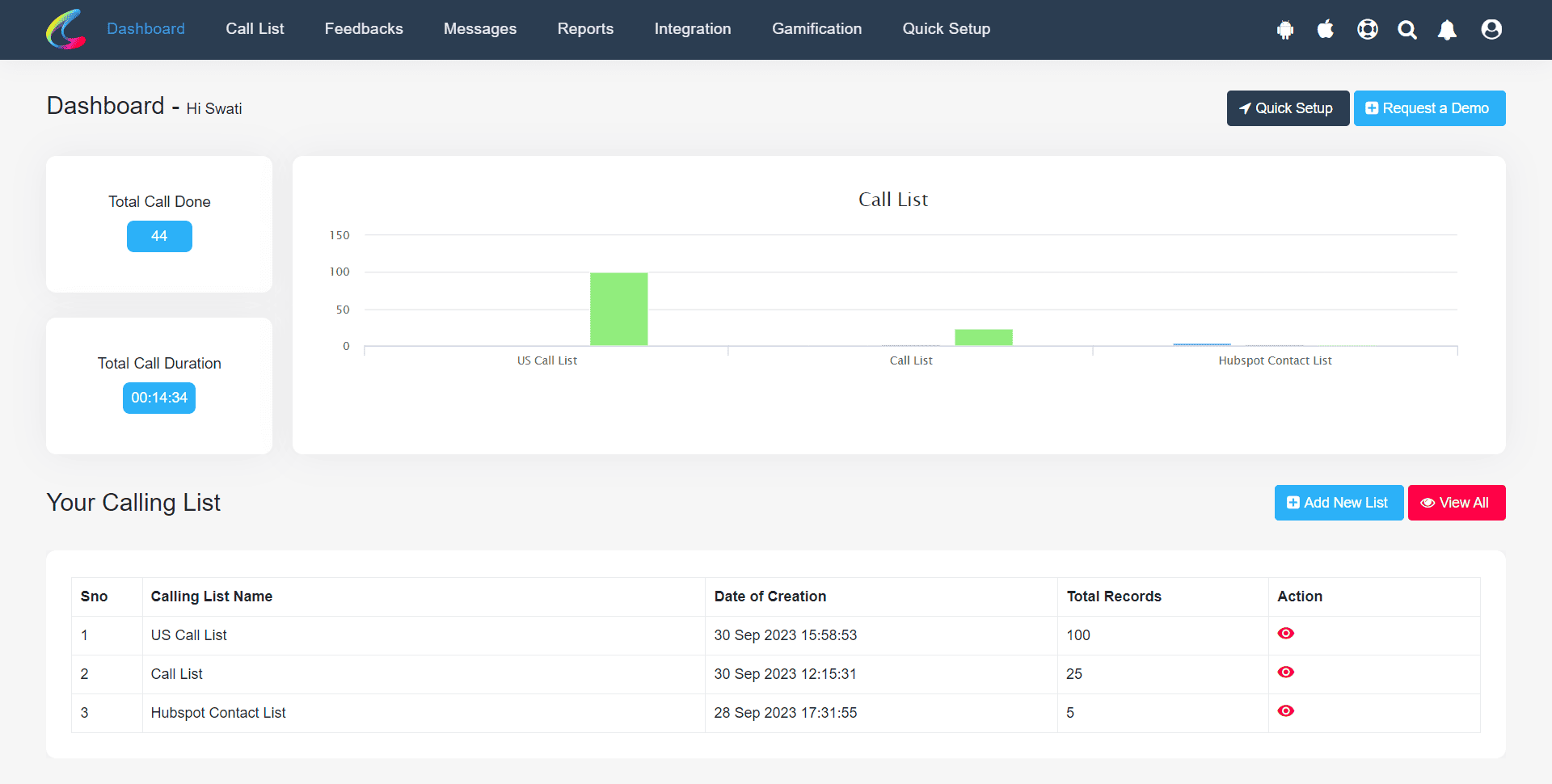
Task: Click the search magnifier icon
Action: tap(1407, 30)
